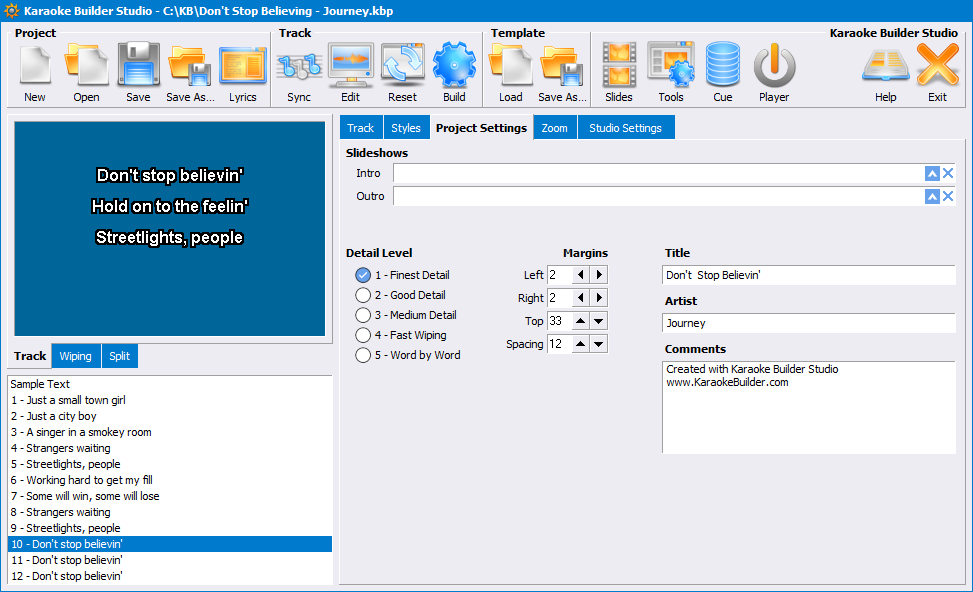Image resolution: width=973 pixels, height=592 pixels.
Task: Create a New project
Action: tap(35, 72)
